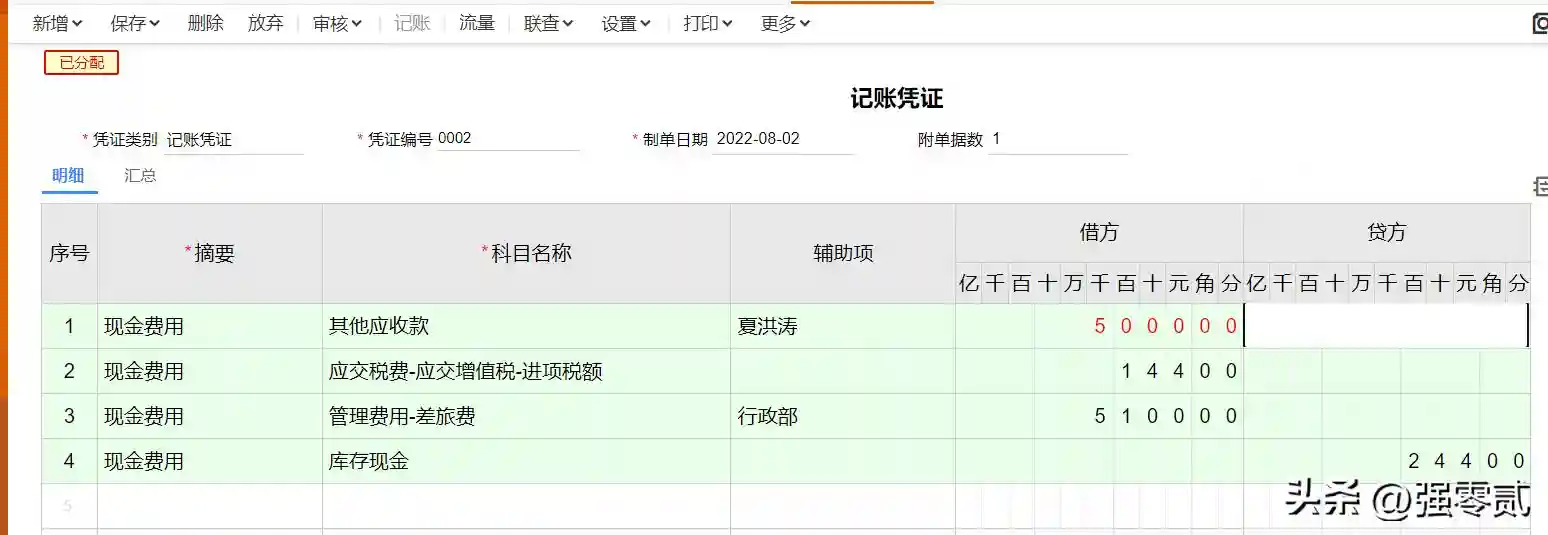Click the 流量 toolbar item

tap(477, 23)
